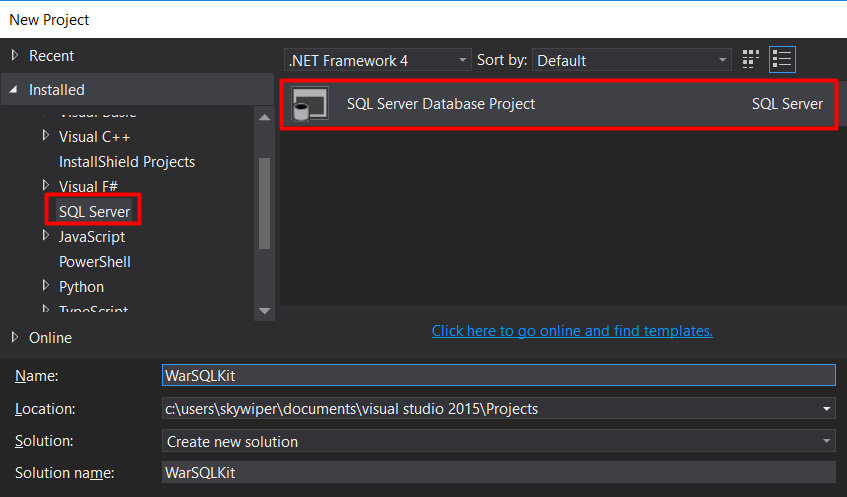Click the SQL Server Database Project icon
This screenshot has height=497, width=847.
click(x=310, y=104)
